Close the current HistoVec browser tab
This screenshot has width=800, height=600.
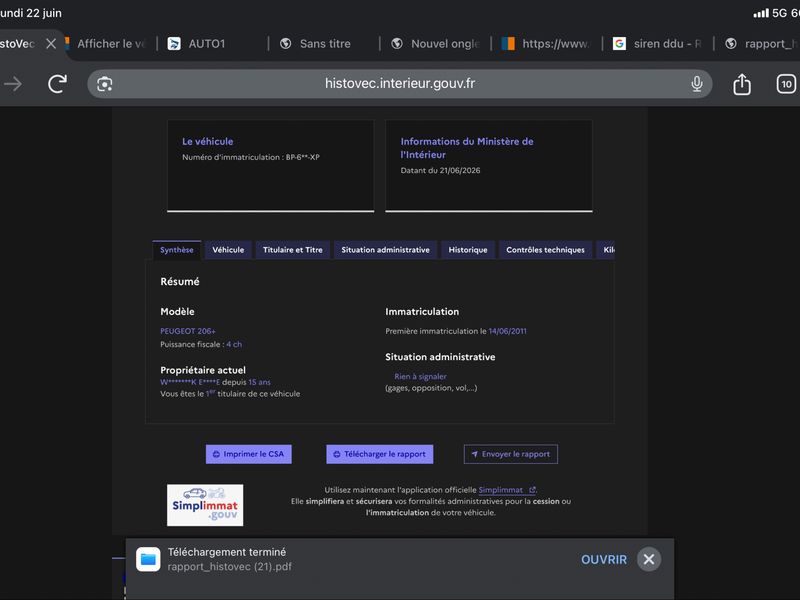[51, 44]
